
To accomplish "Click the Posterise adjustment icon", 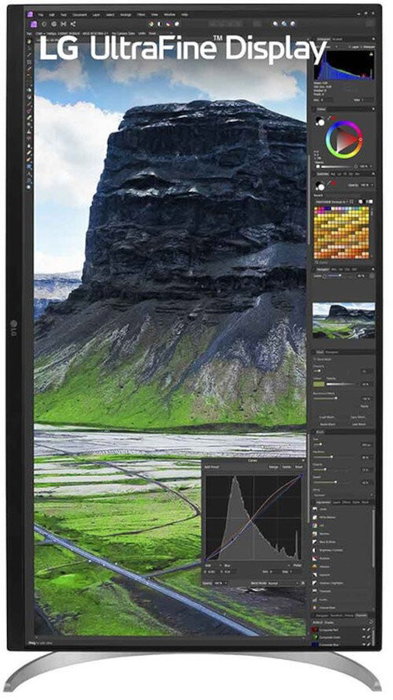I will (x=315, y=558).
